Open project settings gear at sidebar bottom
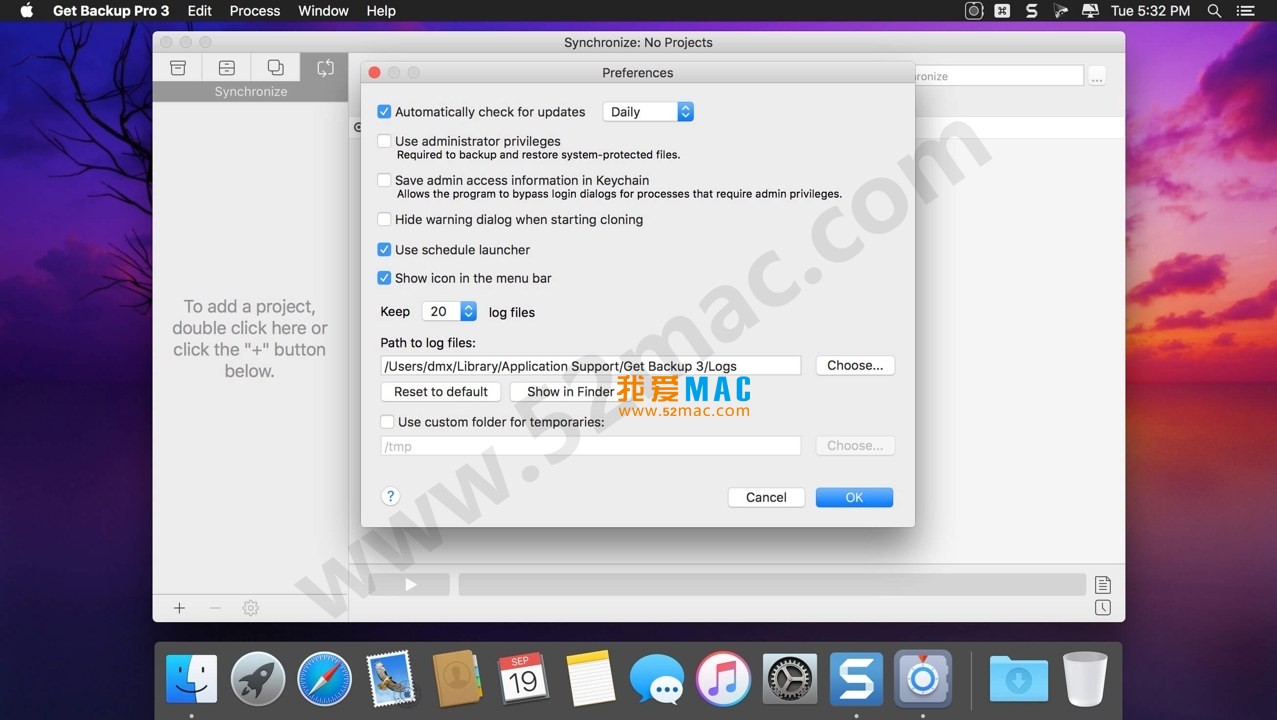Screen dimensions: 1277x720 [251, 608]
